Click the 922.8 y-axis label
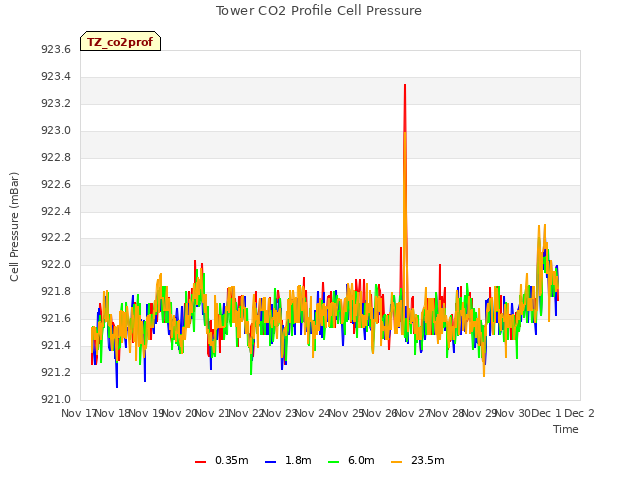The height and width of the screenshot is (480, 640). click(x=56, y=158)
